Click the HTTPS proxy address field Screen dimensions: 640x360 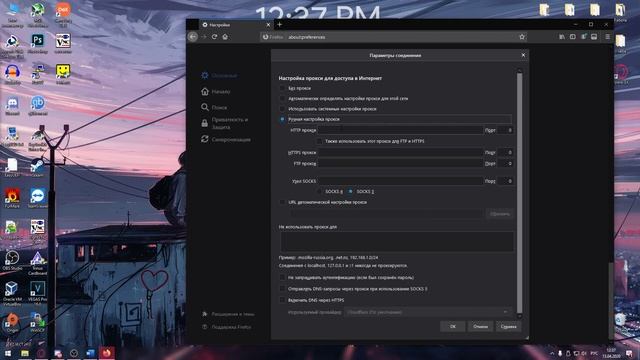click(400, 152)
